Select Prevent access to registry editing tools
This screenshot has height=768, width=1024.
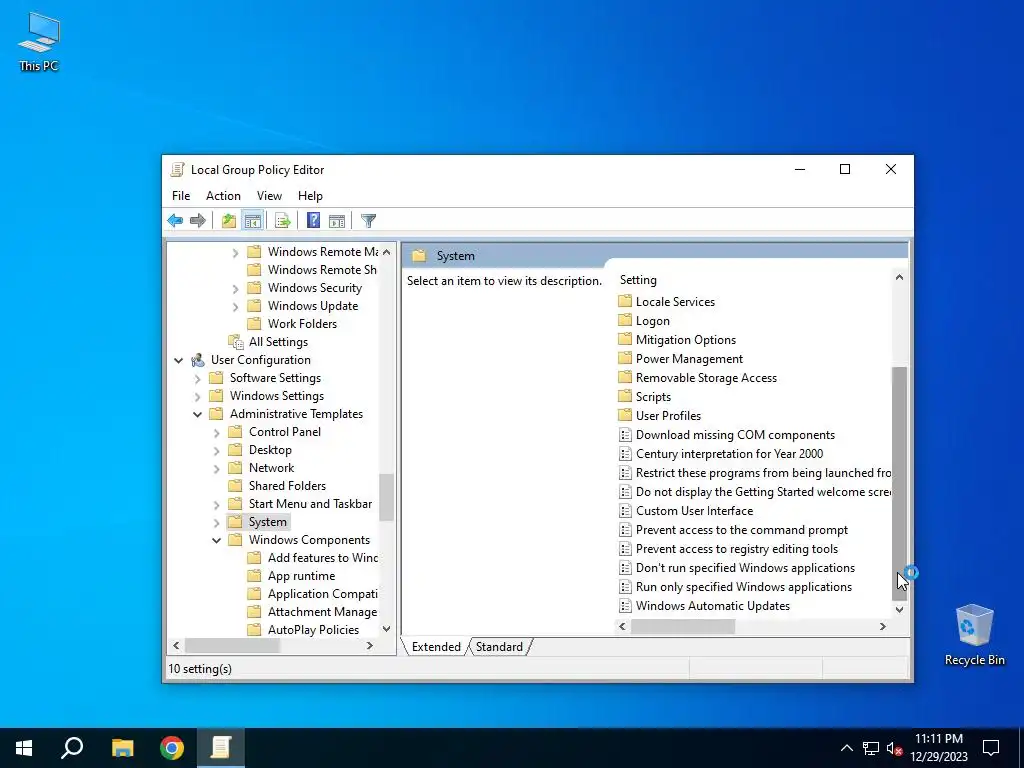tap(737, 549)
